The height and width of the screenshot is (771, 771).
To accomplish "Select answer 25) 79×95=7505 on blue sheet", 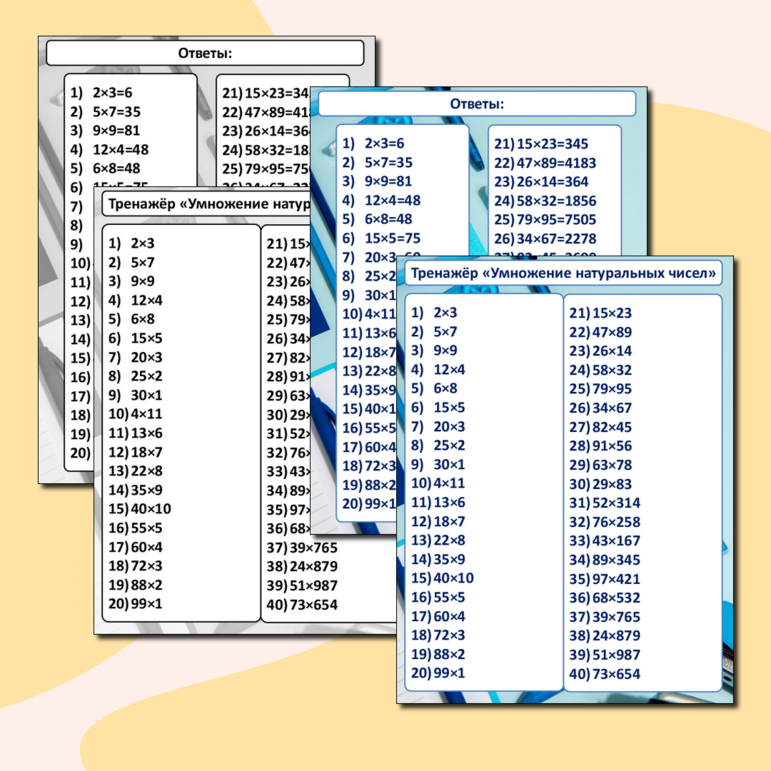I will coord(545,220).
